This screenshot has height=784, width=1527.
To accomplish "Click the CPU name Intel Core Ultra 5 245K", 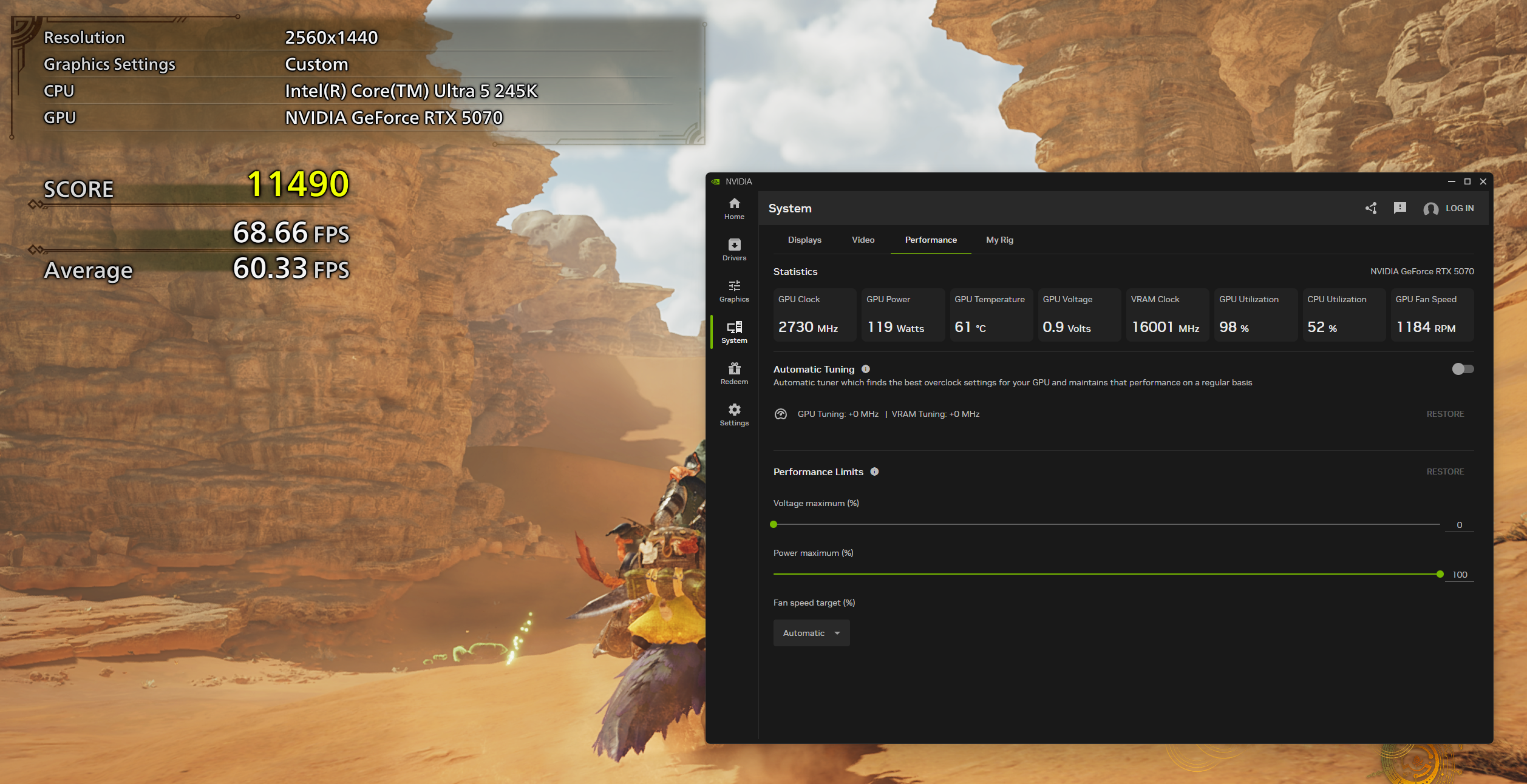I will (x=411, y=91).
